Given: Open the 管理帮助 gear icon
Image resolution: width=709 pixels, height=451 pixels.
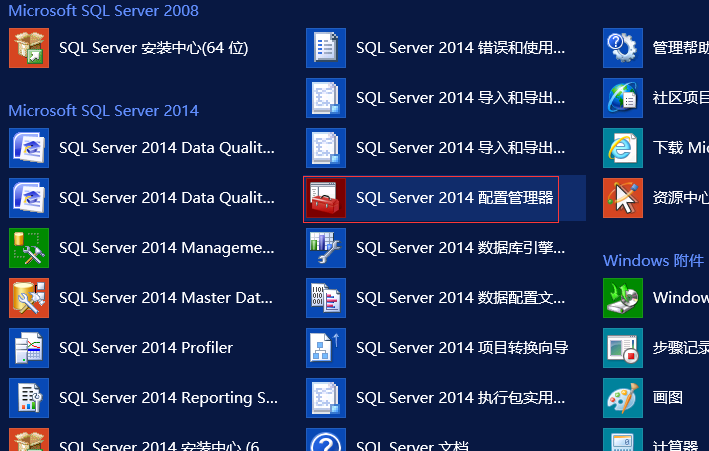Looking at the screenshot, I should point(623,48).
